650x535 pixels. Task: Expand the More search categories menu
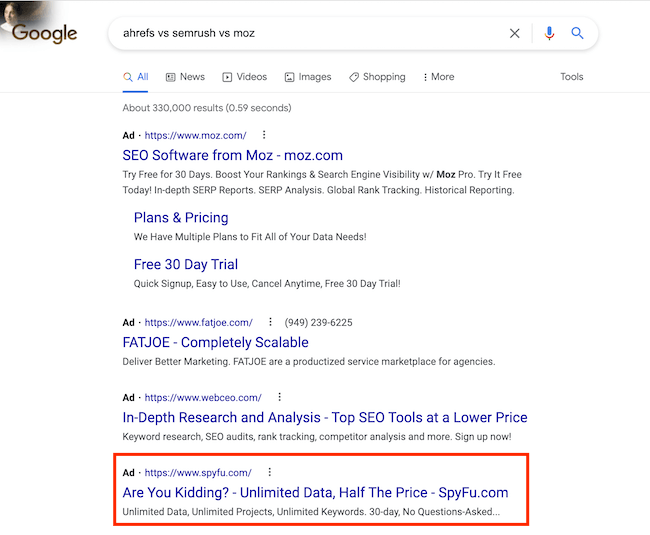click(x=439, y=77)
